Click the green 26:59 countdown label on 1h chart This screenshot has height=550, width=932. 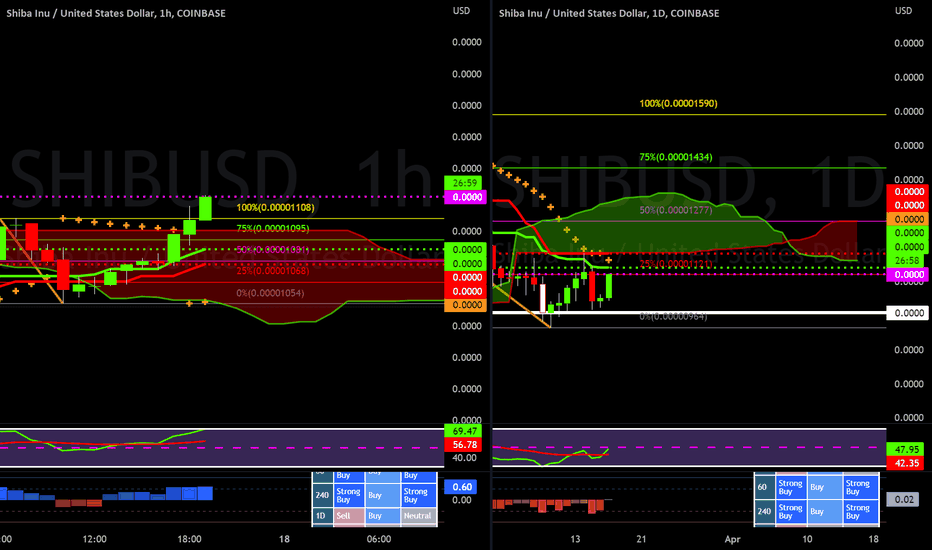coord(465,183)
